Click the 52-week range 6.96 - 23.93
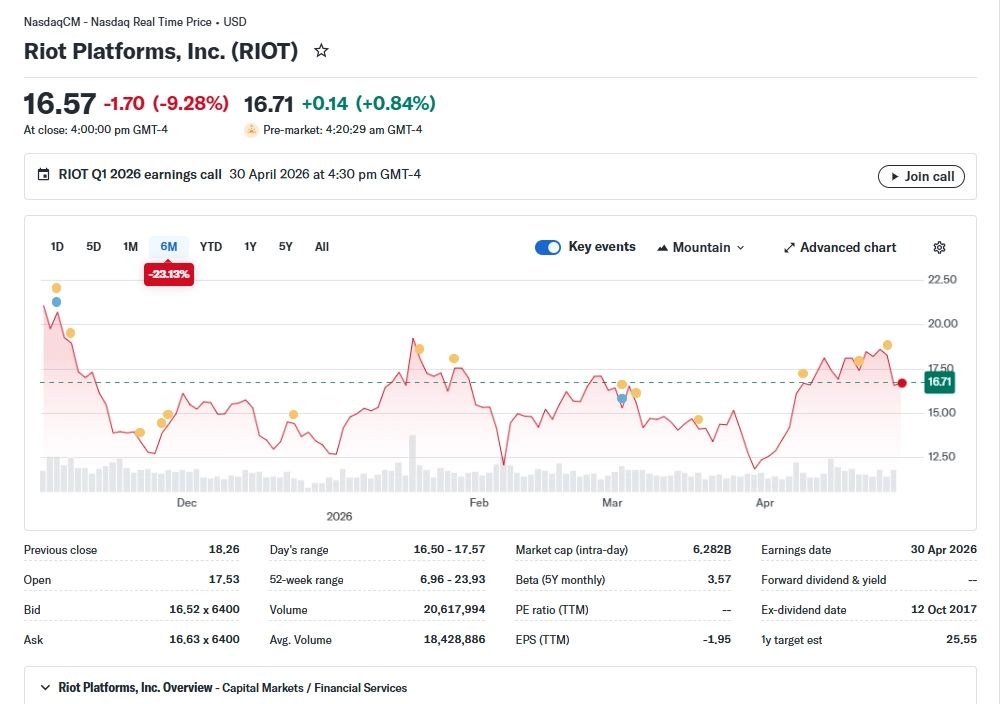1008x704 pixels. pyautogui.click(x=453, y=579)
